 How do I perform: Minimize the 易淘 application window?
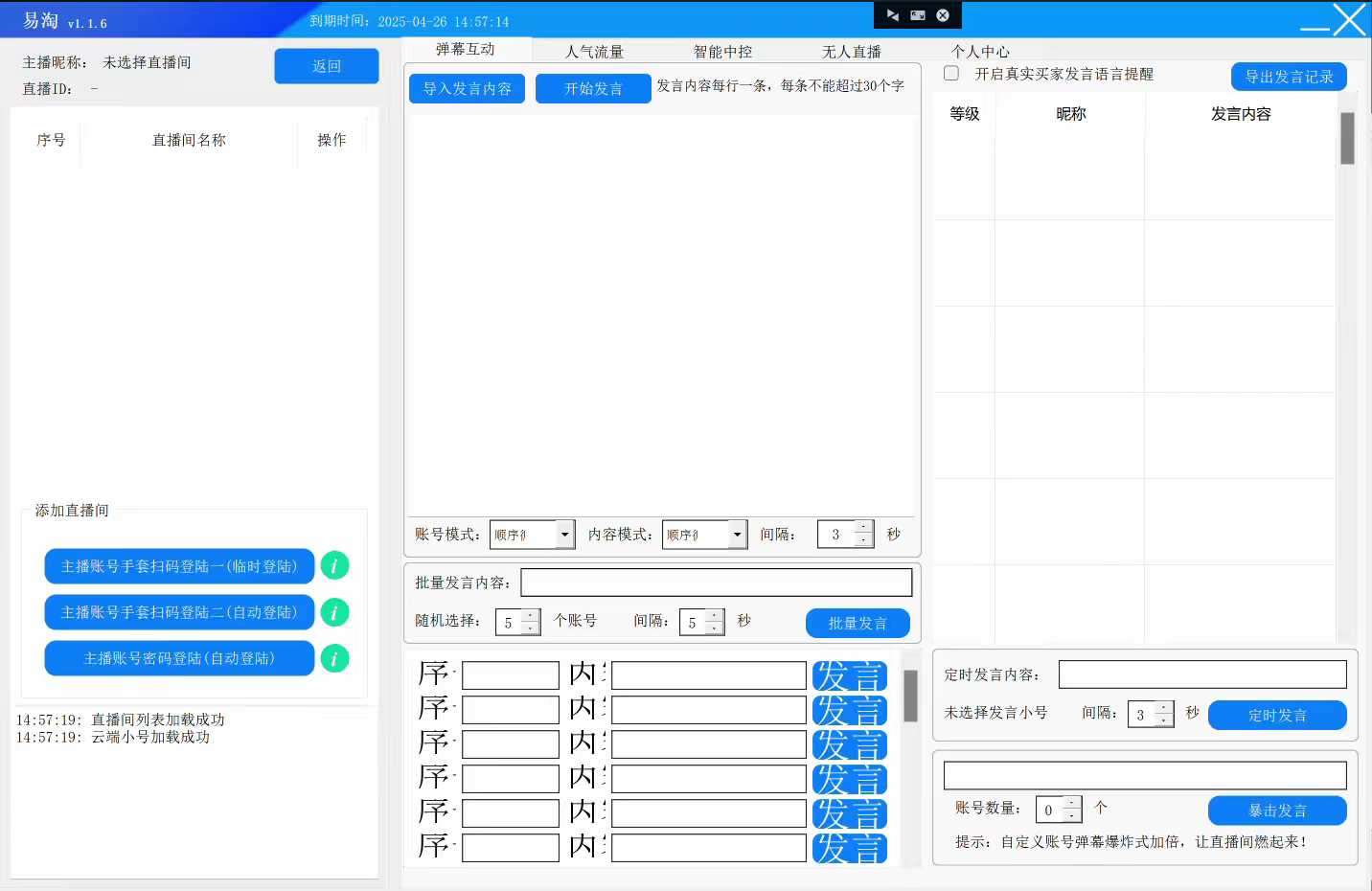click(1314, 29)
